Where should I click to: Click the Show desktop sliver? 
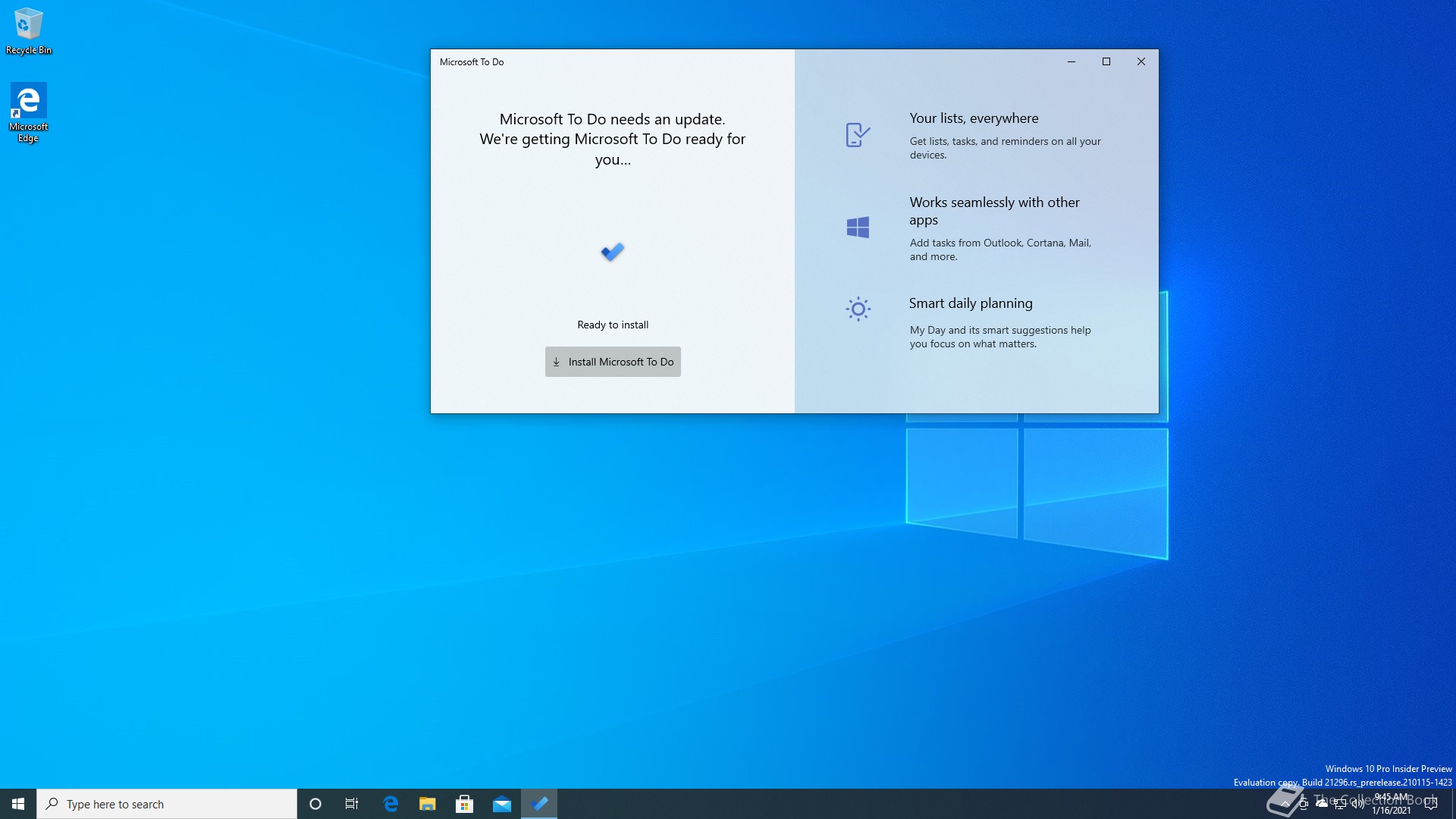click(1453, 804)
